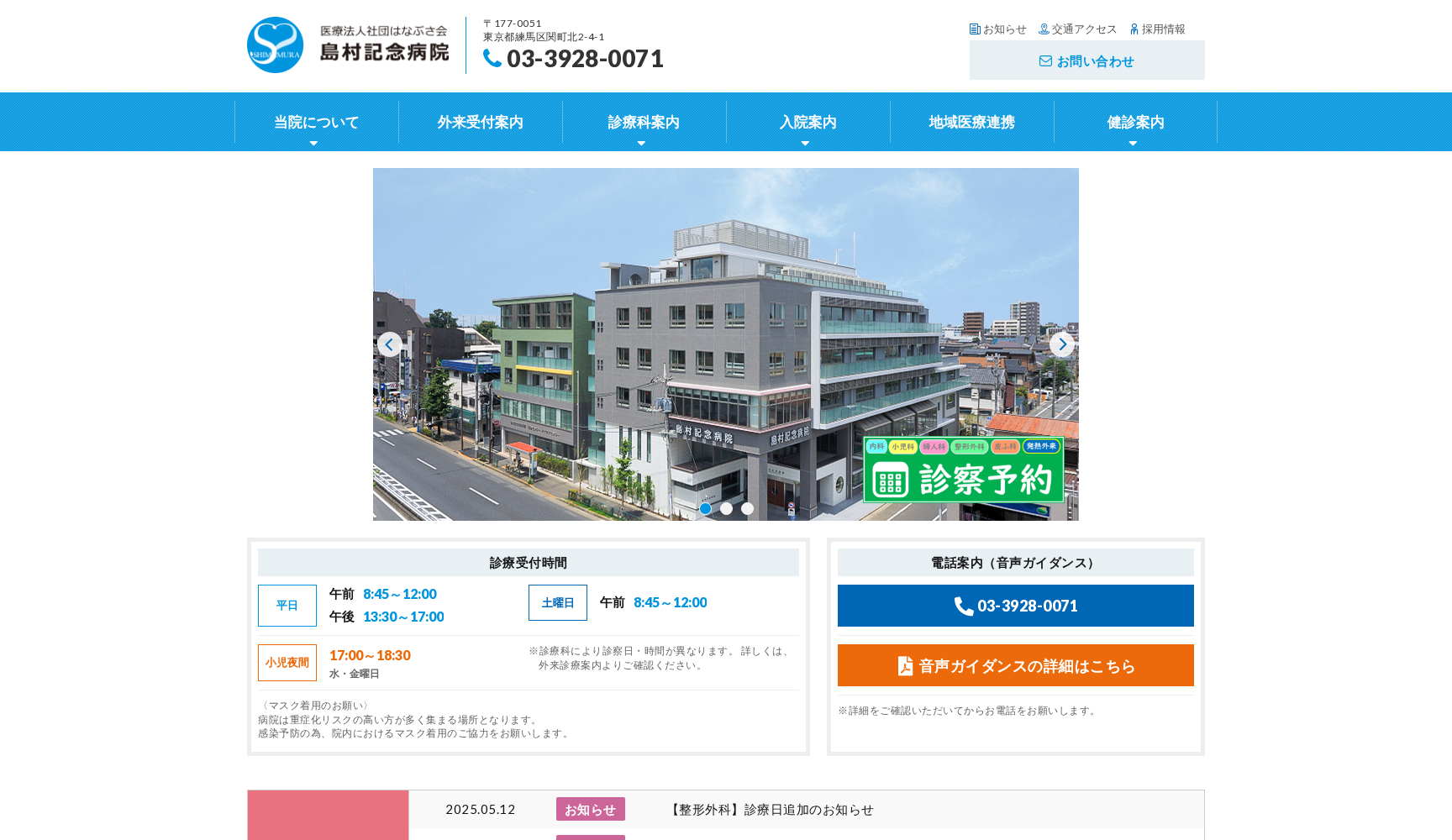Click the envelope icon on the お問い合わせ button
This screenshot has width=1452, height=840.
coord(1044,60)
